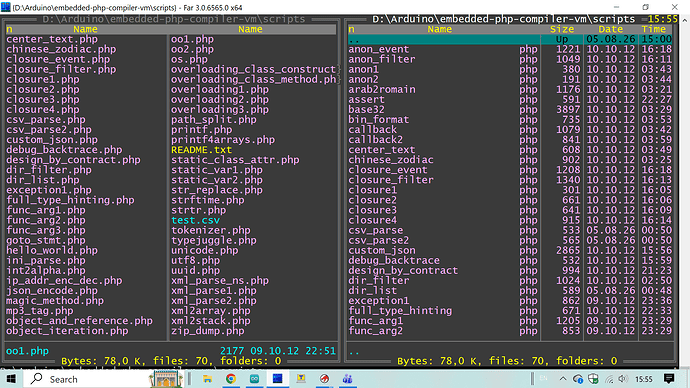Click size 3897 of base32 row
This screenshot has height=388, width=690.
568,110
